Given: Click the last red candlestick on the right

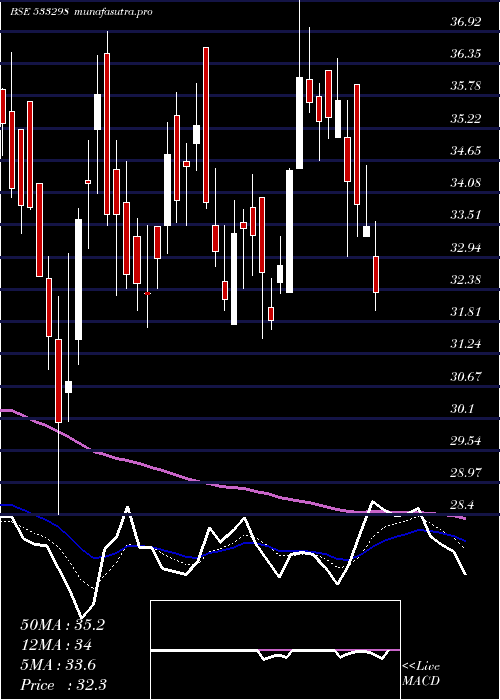Looking at the screenshot, I should coord(376,275).
